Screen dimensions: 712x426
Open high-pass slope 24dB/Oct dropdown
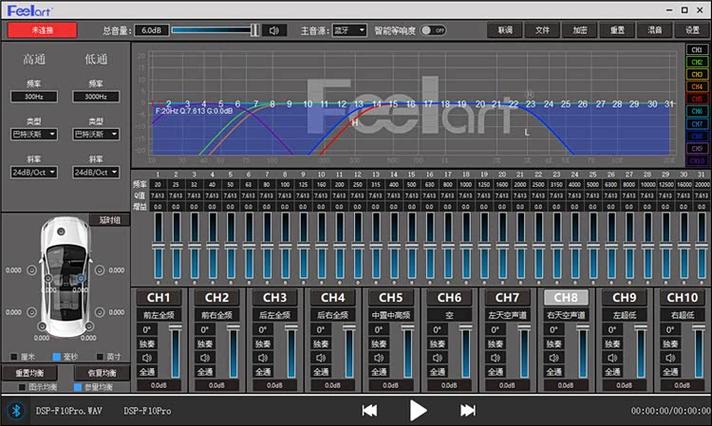coord(34,173)
